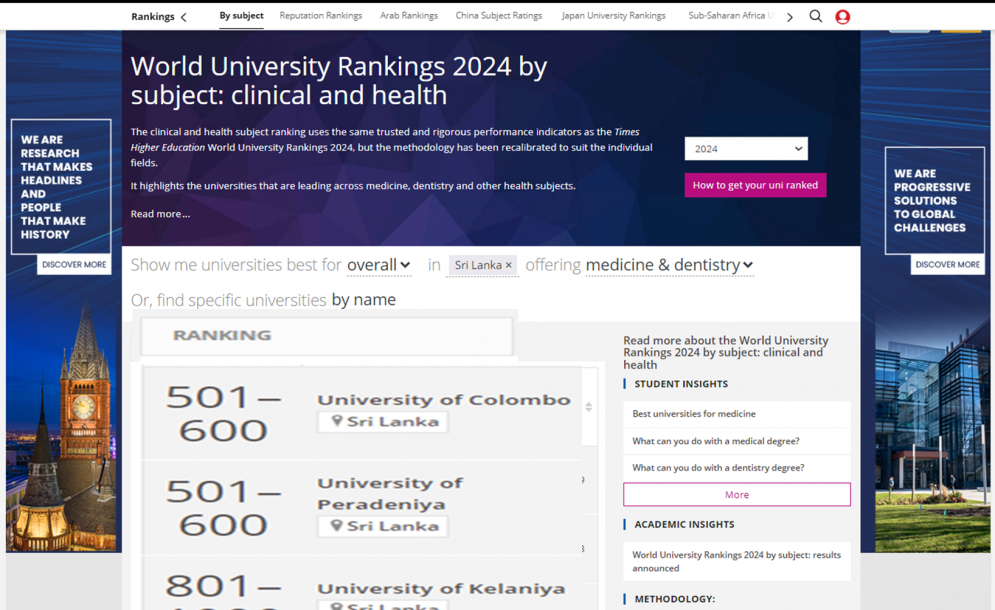The image size is (995, 610).
Task: Click Discover More on left banner
Action: [74, 265]
